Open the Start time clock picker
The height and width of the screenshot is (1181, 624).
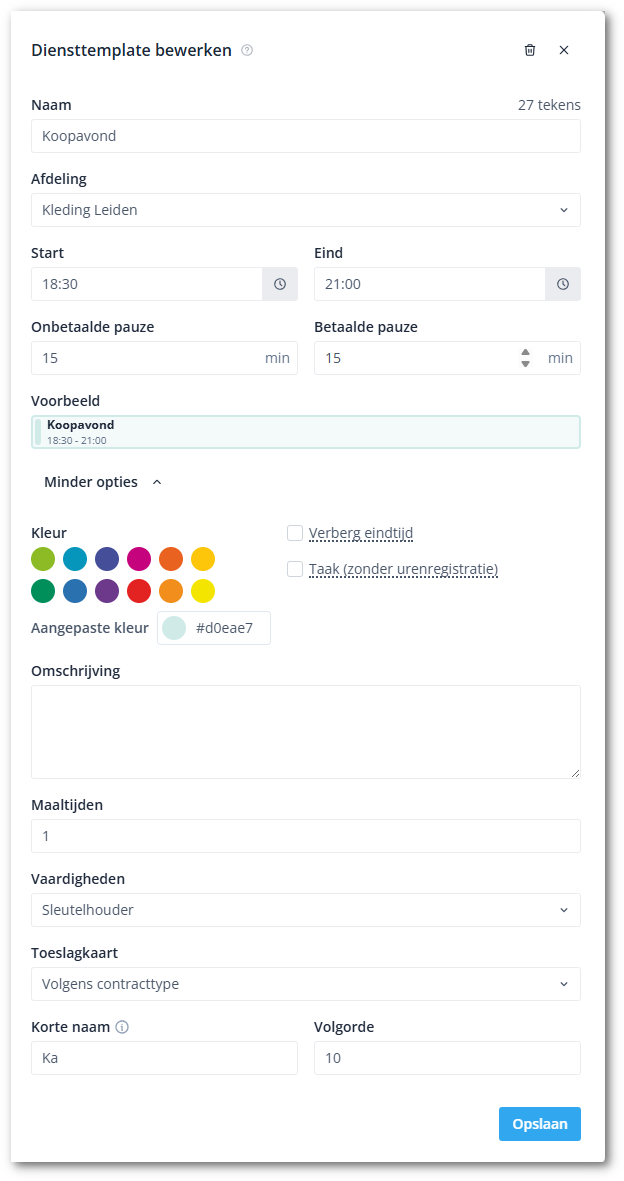point(280,284)
